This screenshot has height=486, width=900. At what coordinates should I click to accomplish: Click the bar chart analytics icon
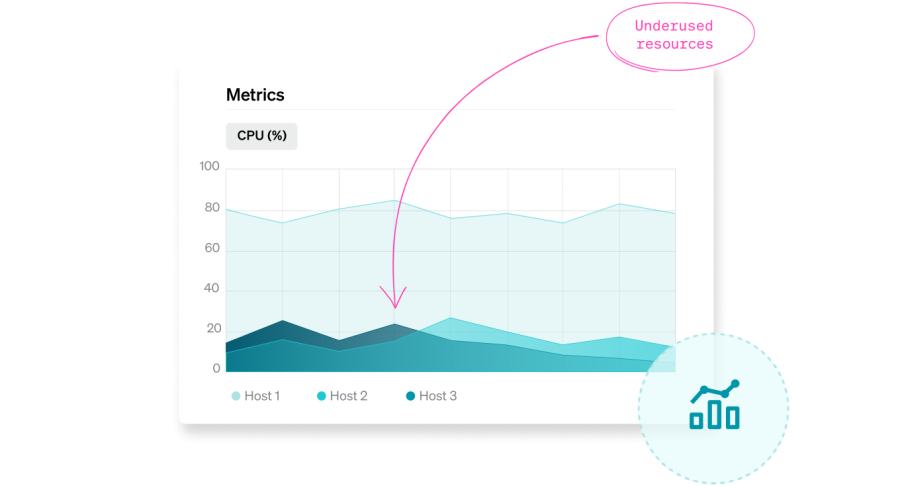714,405
